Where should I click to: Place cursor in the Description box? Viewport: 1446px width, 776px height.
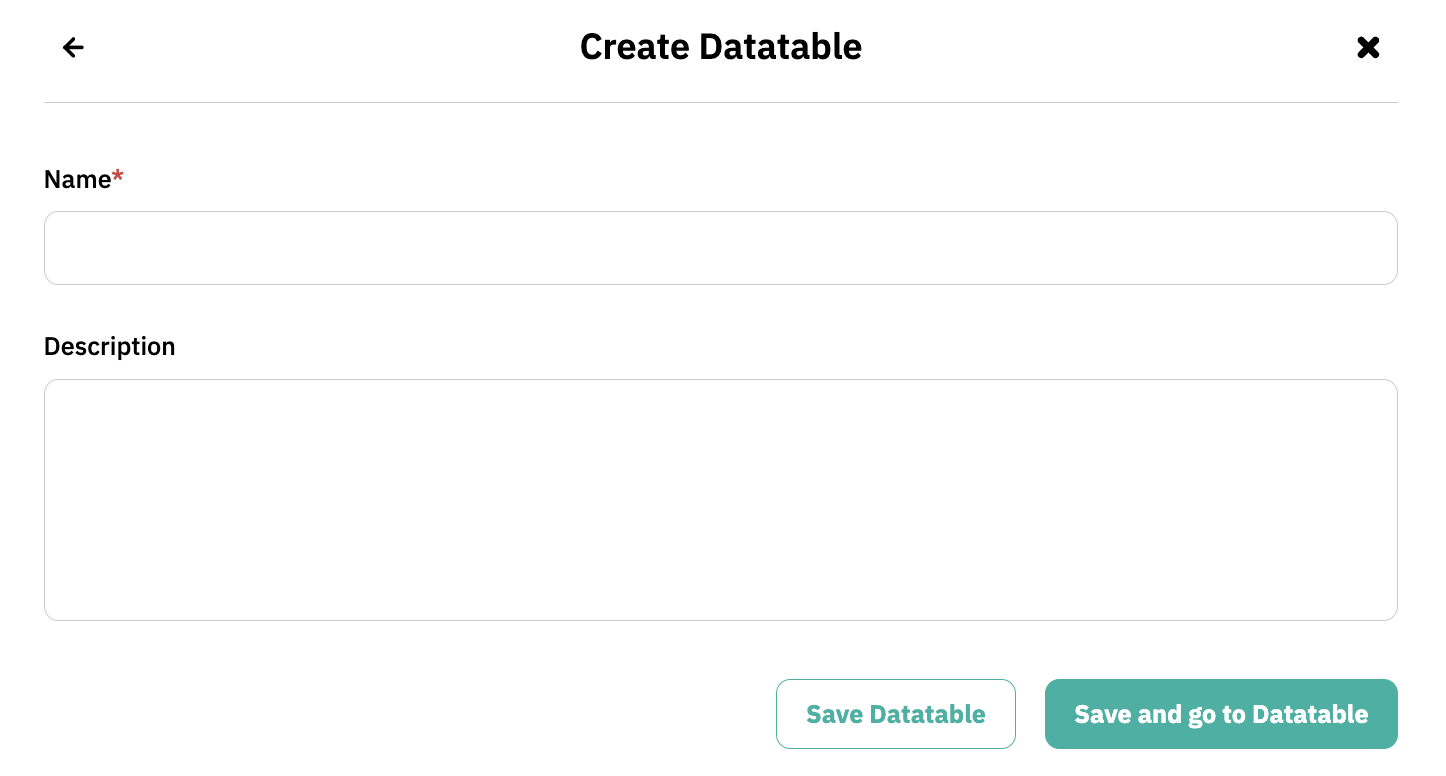pyautogui.click(x=720, y=499)
